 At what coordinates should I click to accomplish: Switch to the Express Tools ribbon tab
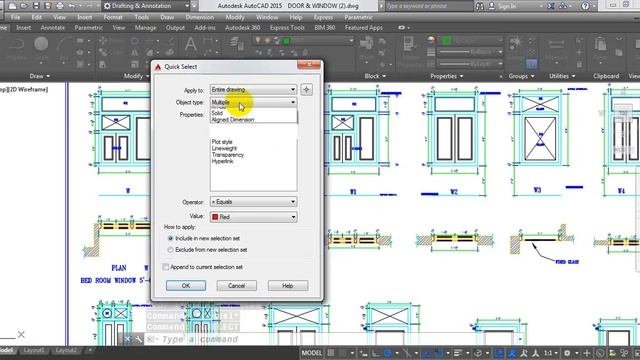[x=287, y=28]
